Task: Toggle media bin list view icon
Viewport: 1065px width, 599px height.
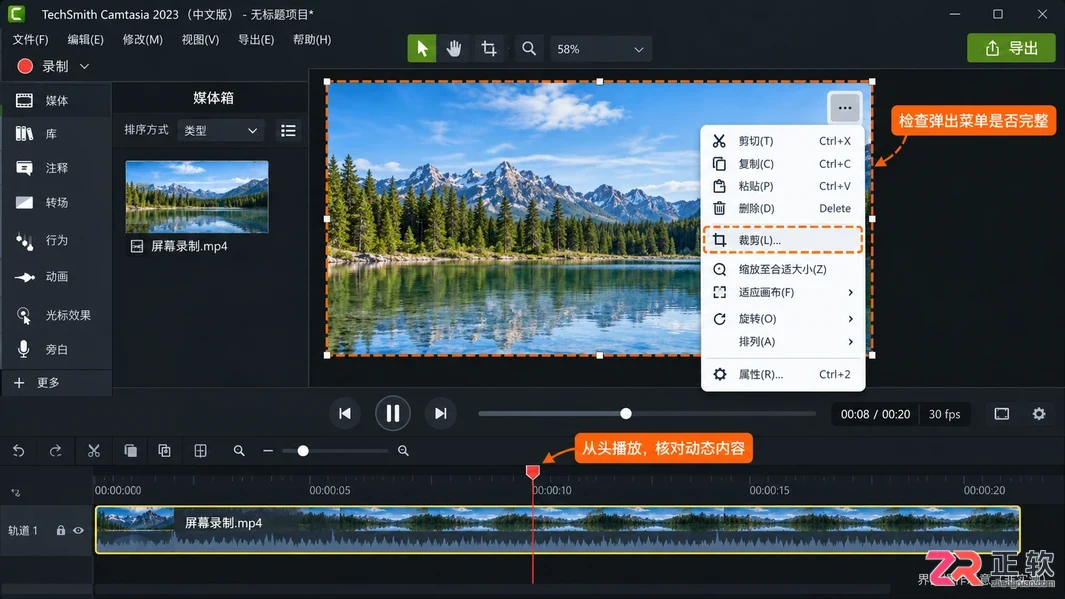Action: tap(288, 130)
